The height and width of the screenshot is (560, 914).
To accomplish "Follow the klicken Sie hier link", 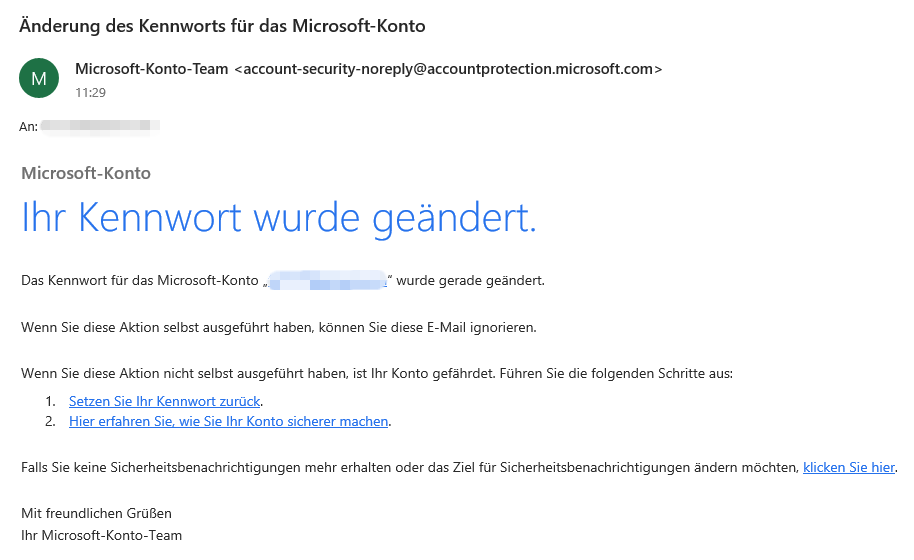I will click(849, 467).
